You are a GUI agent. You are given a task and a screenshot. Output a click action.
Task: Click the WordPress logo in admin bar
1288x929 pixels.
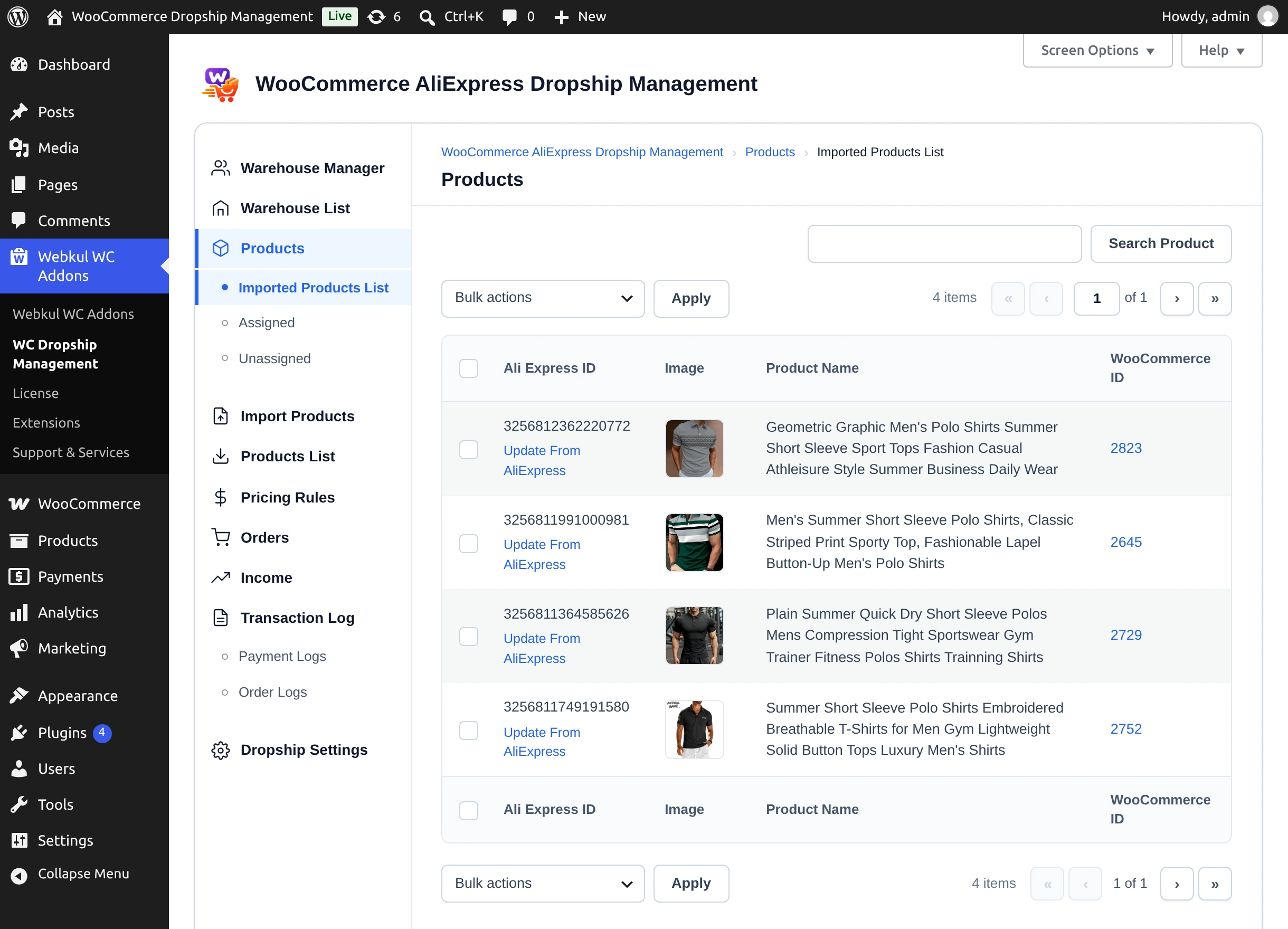(x=18, y=16)
